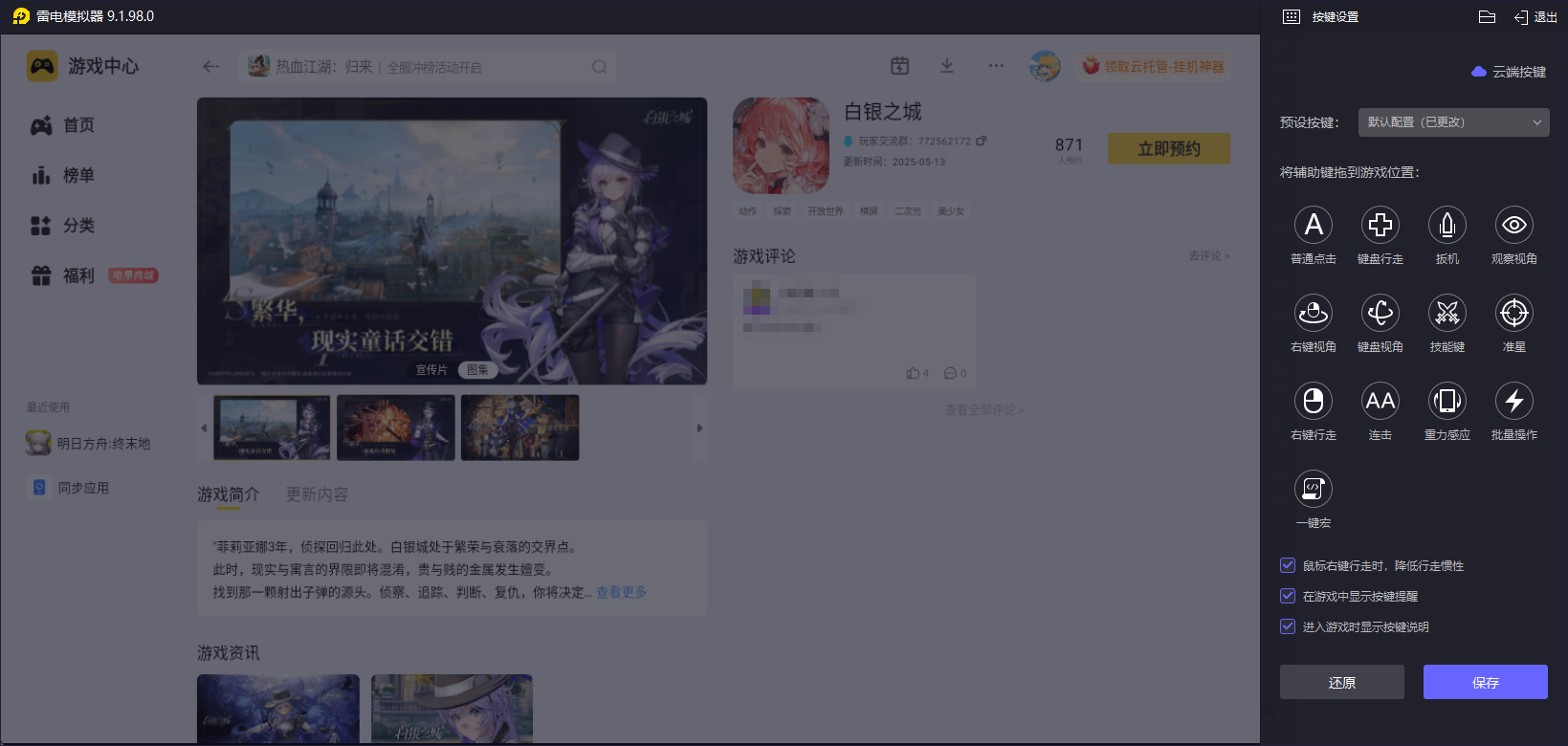Screen dimensions: 1568x746
Task: Select the 宣传片 media tab
Action: tap(431, 370)
